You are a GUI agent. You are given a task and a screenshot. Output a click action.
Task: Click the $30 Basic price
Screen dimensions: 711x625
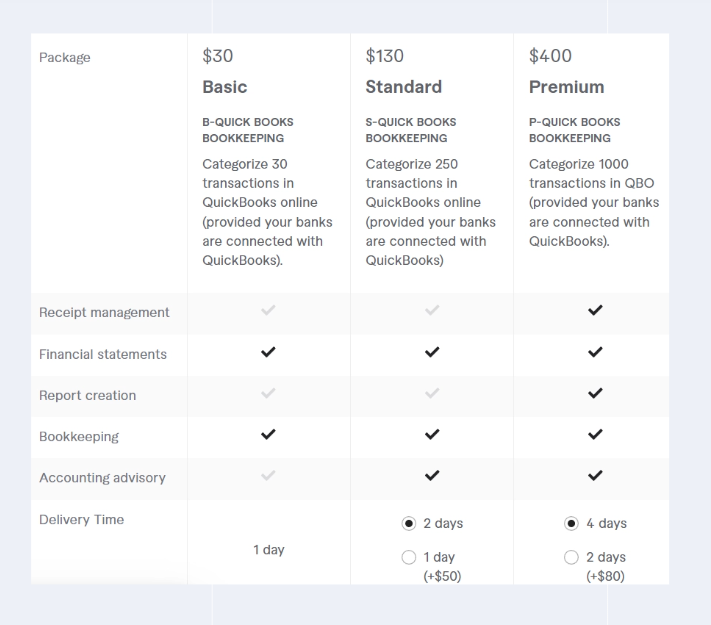(218, 56)
